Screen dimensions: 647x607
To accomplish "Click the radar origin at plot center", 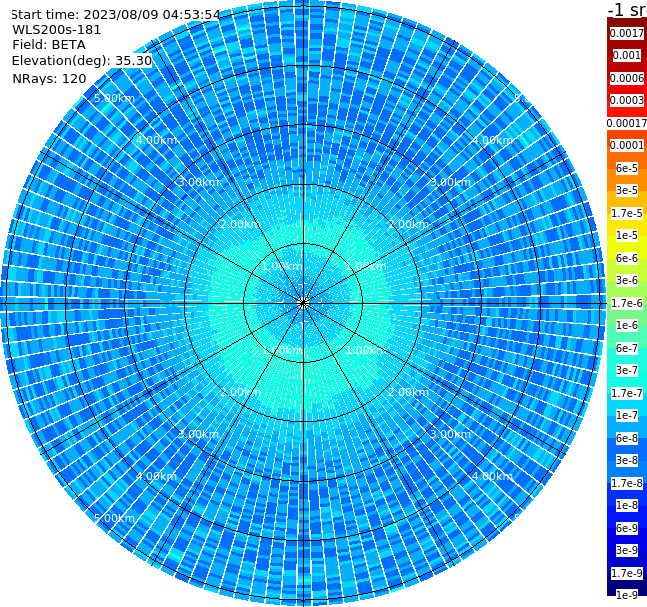I will [x=303, y=303].
